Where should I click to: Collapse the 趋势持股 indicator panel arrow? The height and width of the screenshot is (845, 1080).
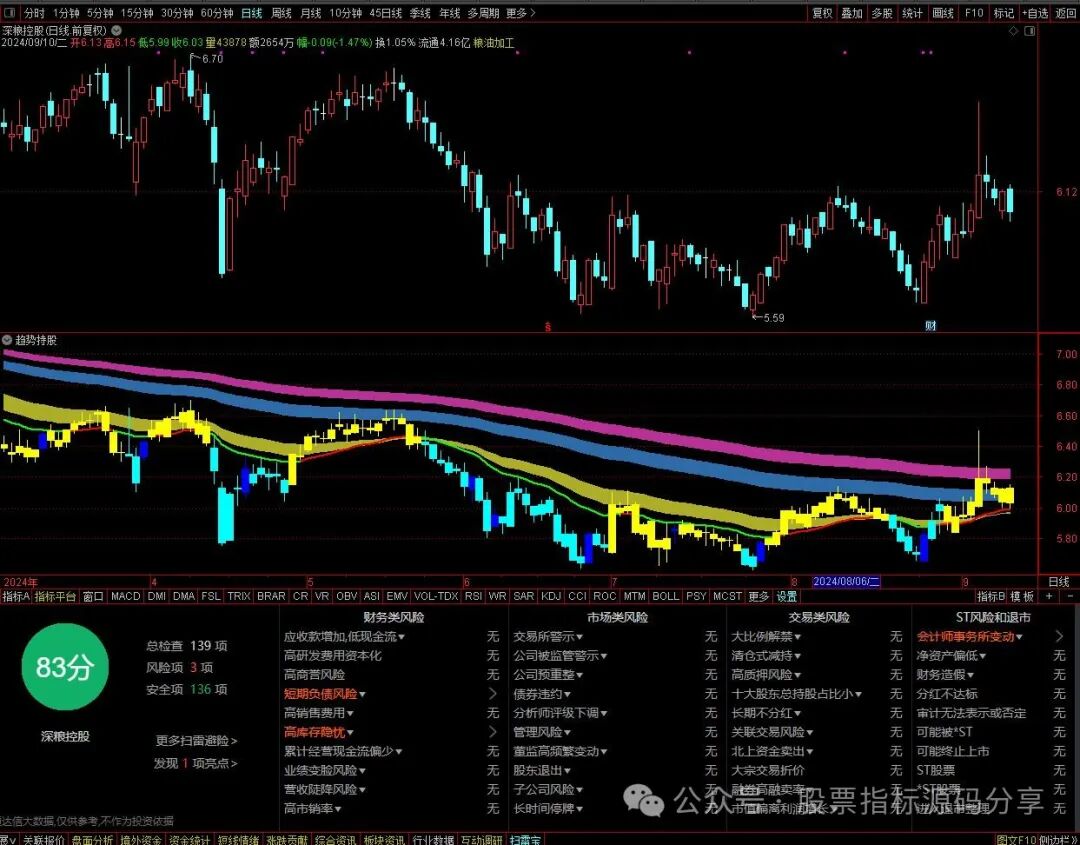(x=7, y=340)
